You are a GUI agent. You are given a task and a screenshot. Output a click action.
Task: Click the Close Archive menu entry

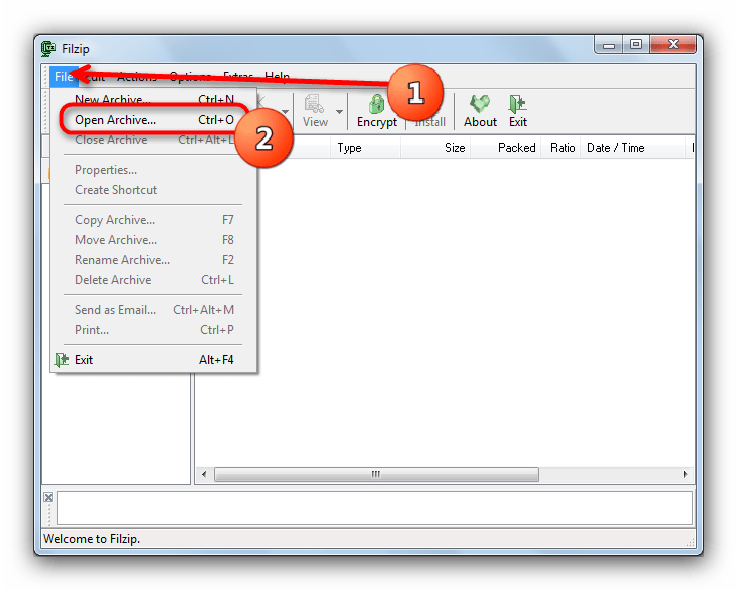pos(154,140)
